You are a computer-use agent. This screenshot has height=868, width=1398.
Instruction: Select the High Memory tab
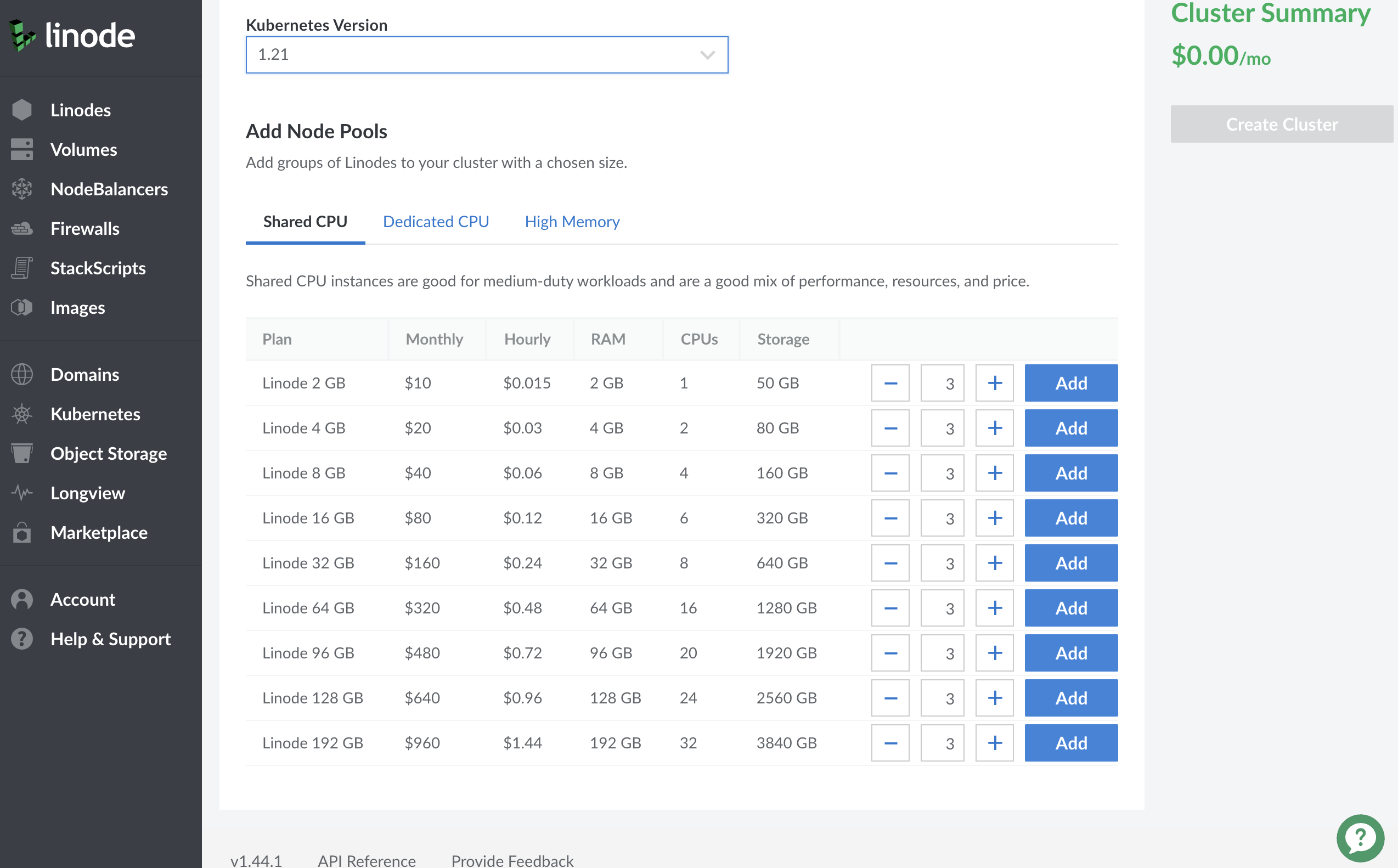[572, 222]
